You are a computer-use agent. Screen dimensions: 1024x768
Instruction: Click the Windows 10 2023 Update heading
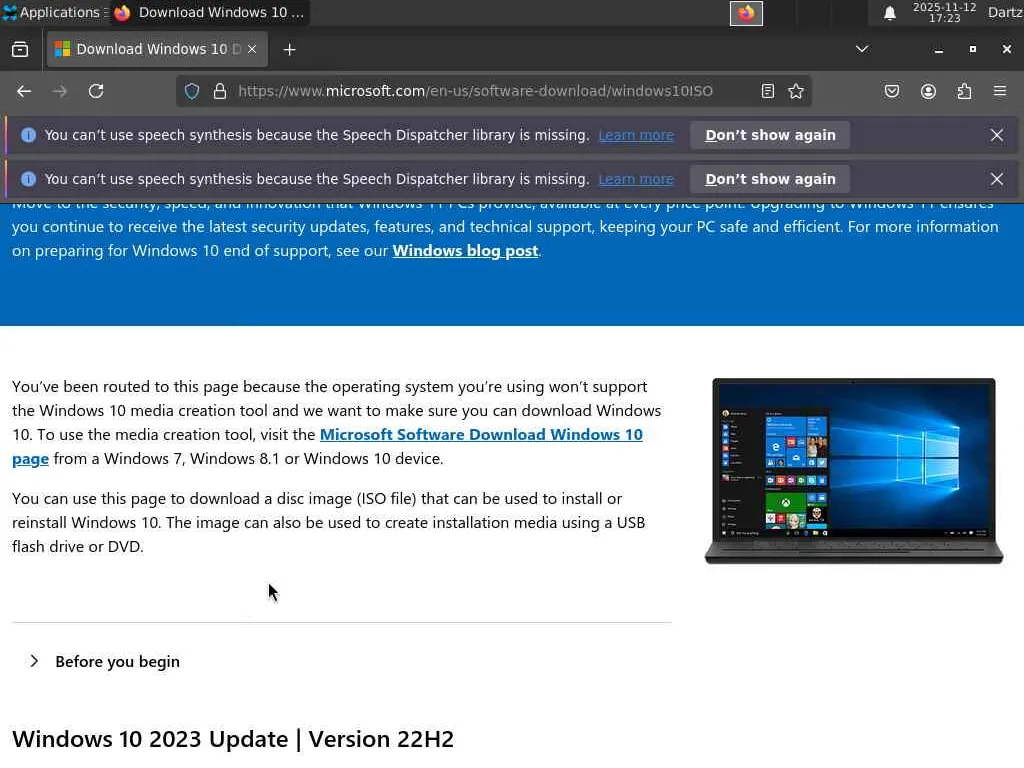pos(232,739)
